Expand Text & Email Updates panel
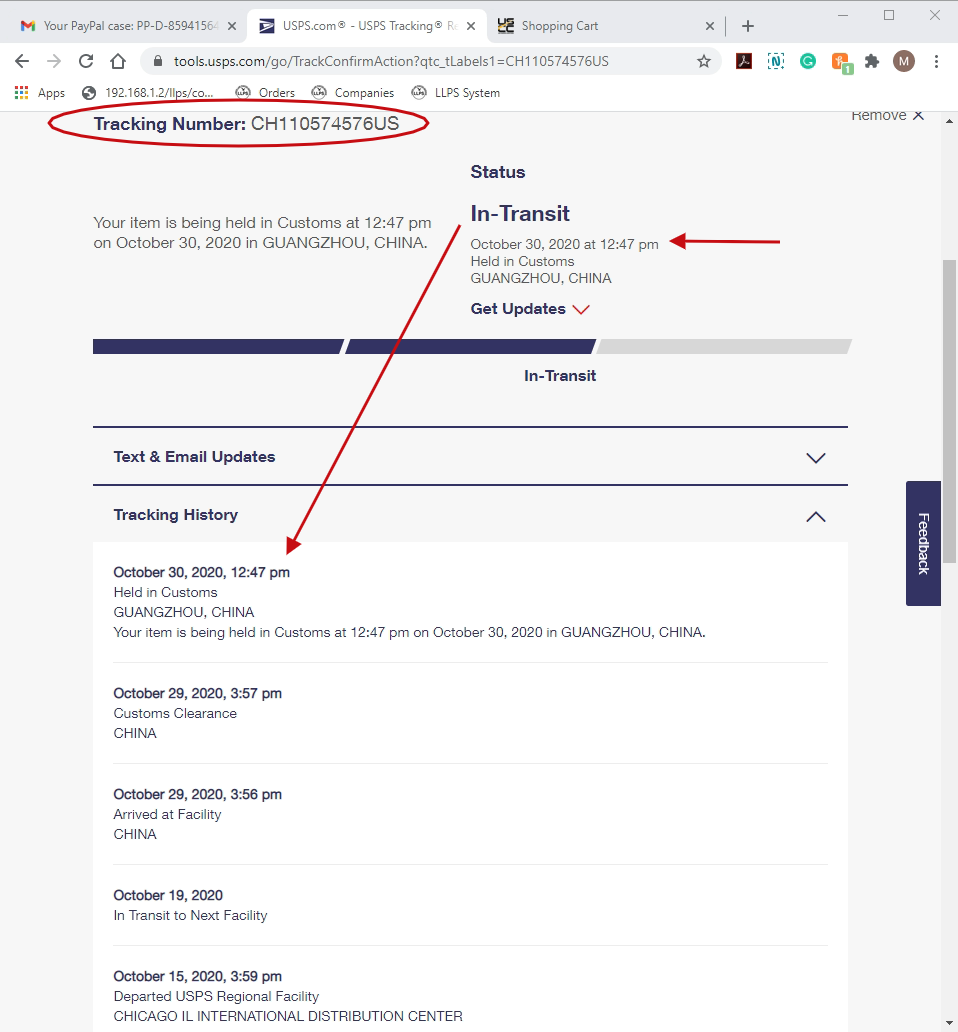The width and height of the screenshot is (958, 1032). [815, 458]
